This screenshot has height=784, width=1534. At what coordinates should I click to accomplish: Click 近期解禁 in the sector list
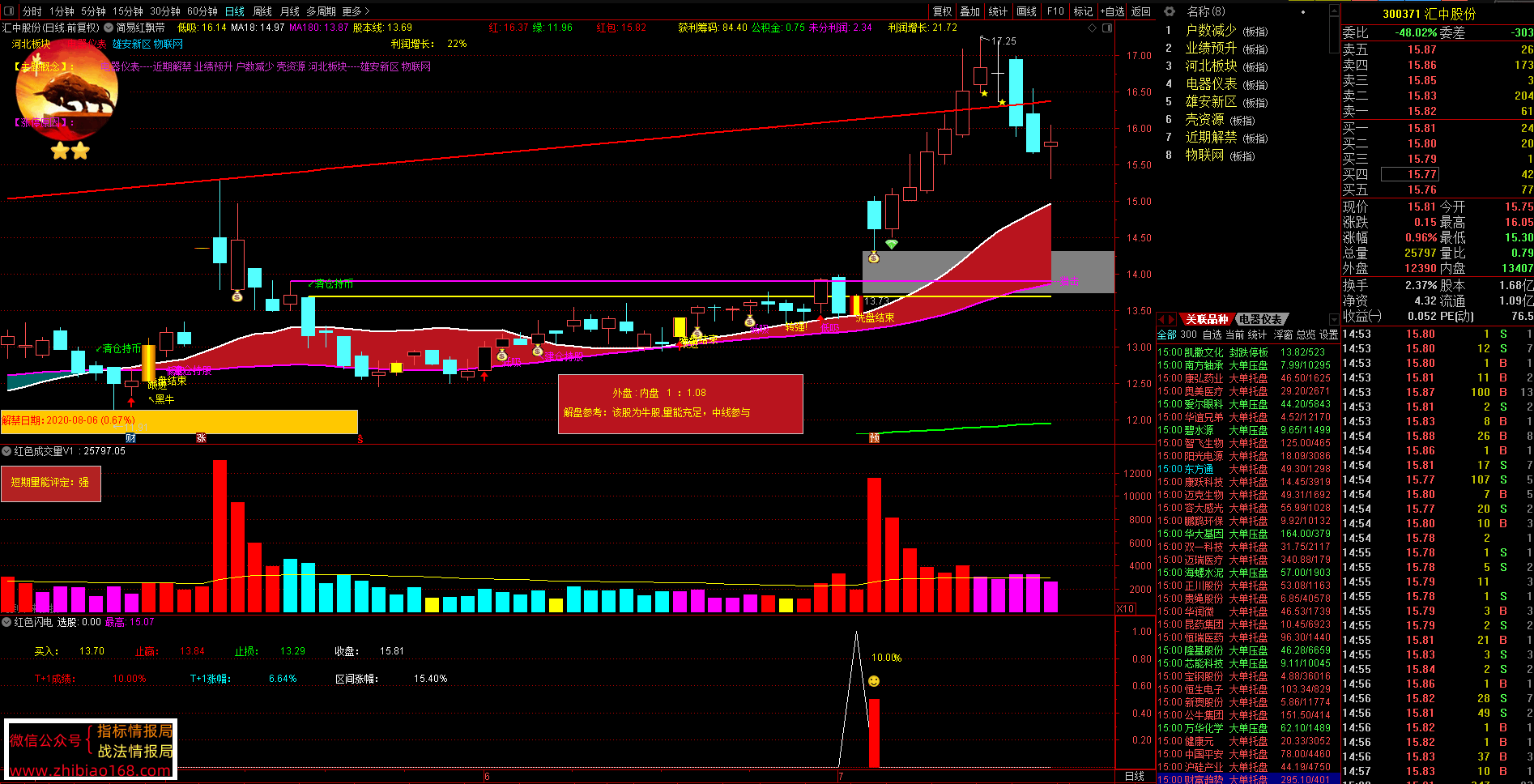pyautogui.click(x=1211, y=138)
